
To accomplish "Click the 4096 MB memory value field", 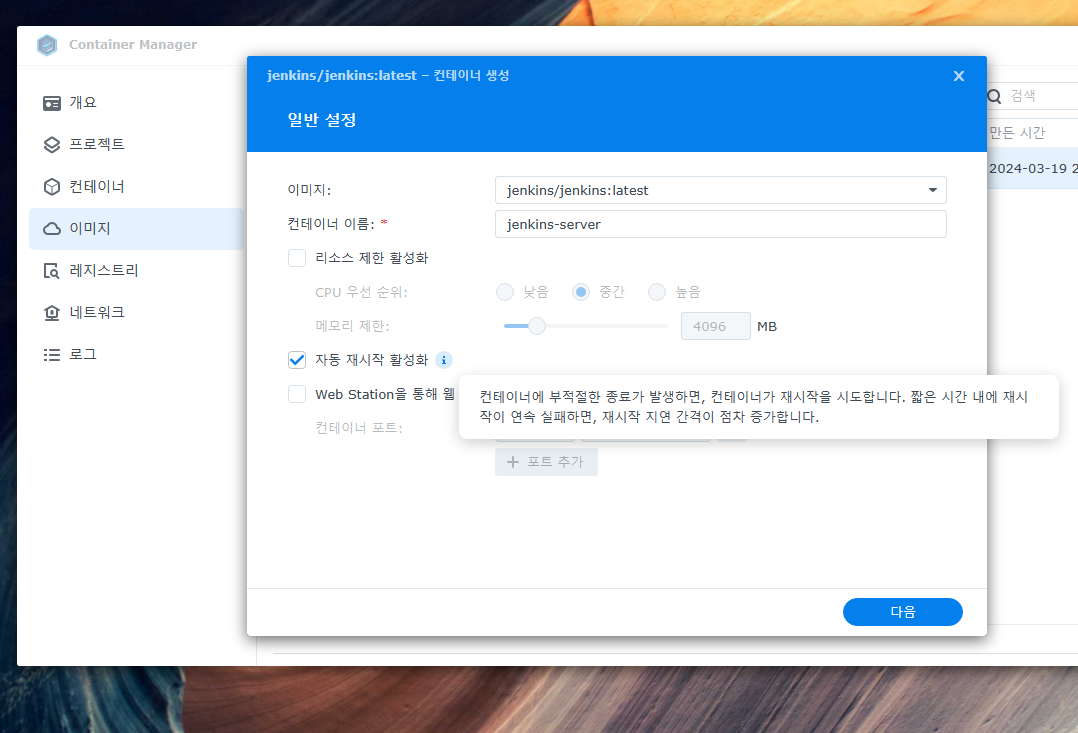I will tap(716, 326).
